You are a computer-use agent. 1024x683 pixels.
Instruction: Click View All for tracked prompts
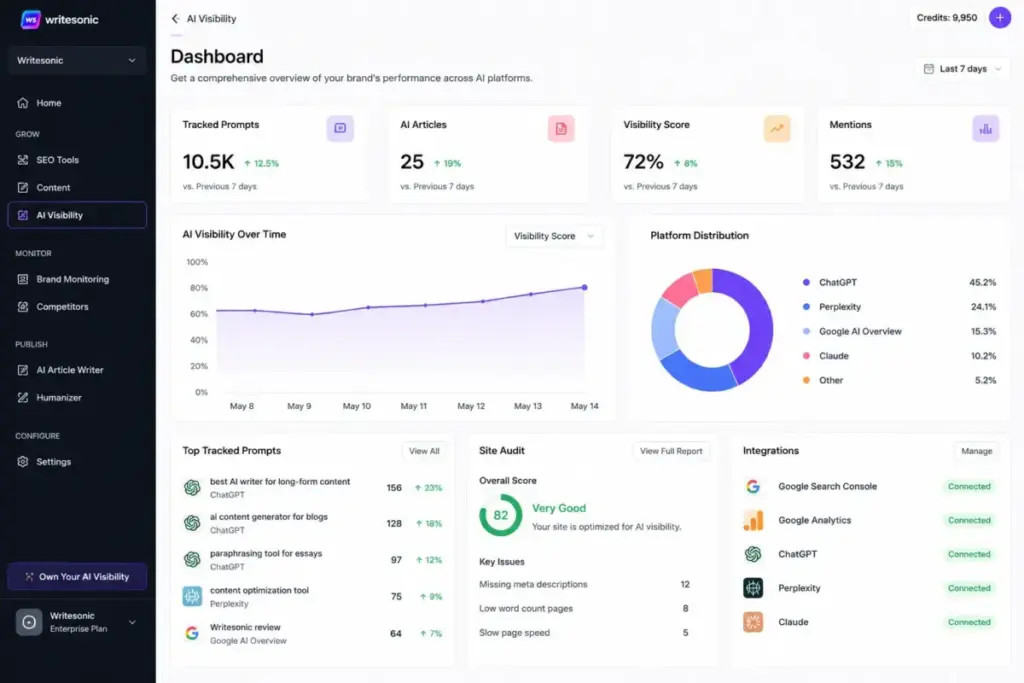pyautogui.click(x=424, y=451)
